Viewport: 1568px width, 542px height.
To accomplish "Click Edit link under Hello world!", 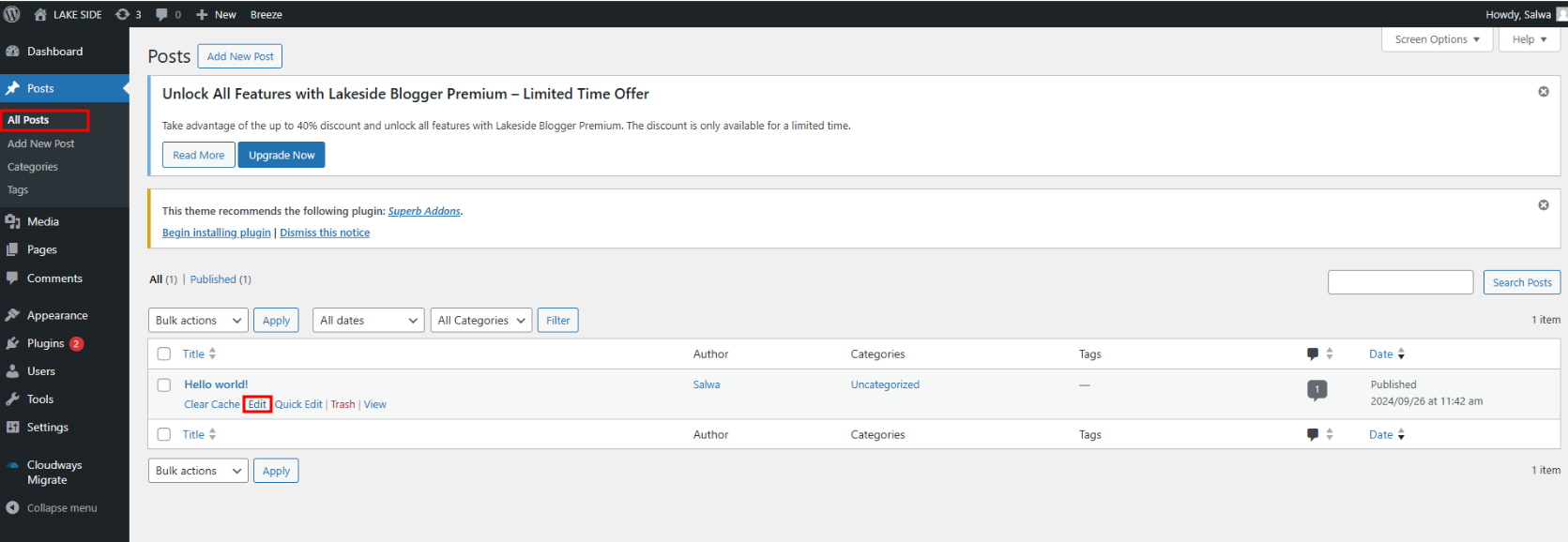I will pos(257,405).
